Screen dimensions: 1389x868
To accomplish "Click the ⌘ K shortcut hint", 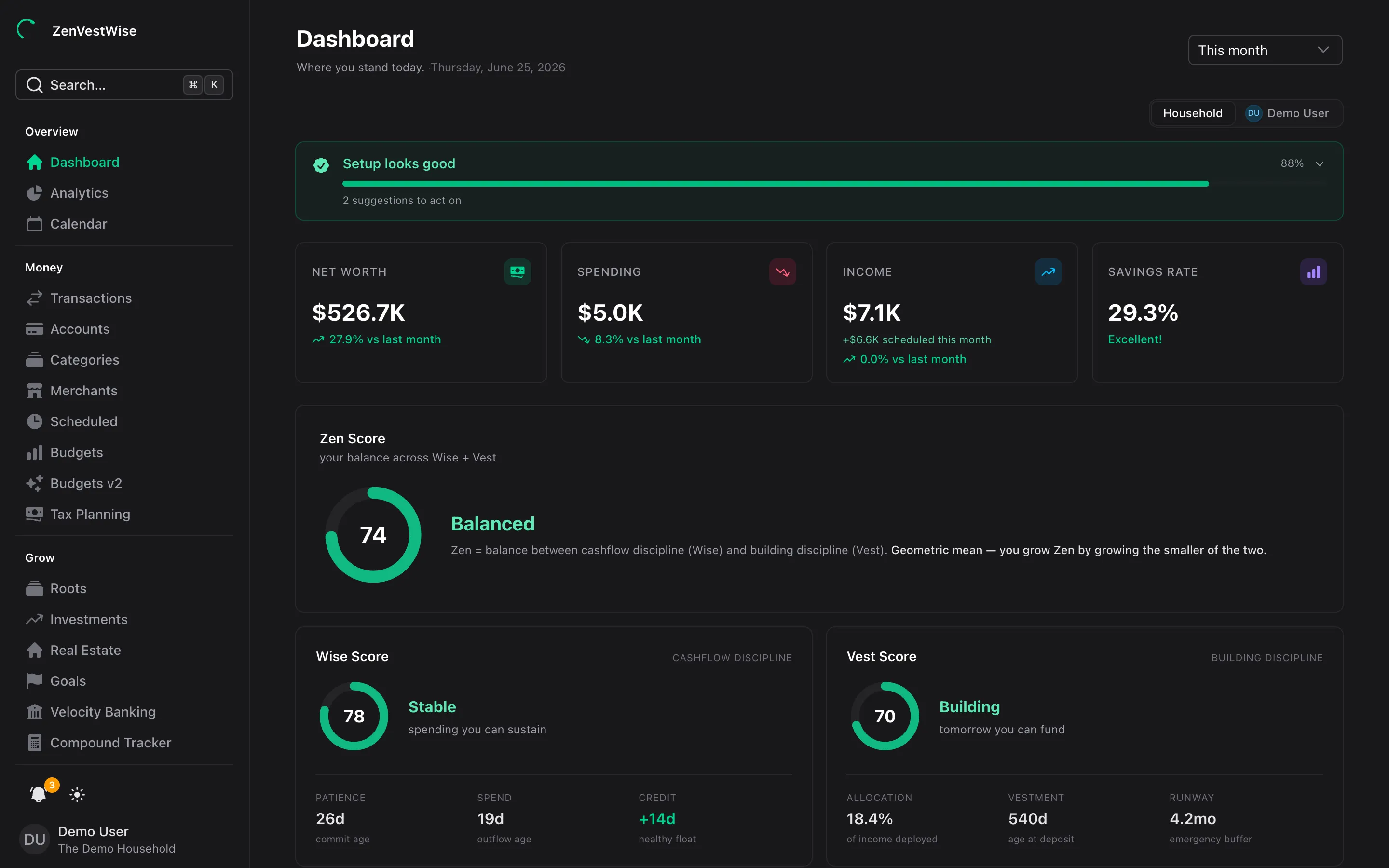I will pos(203,85).
